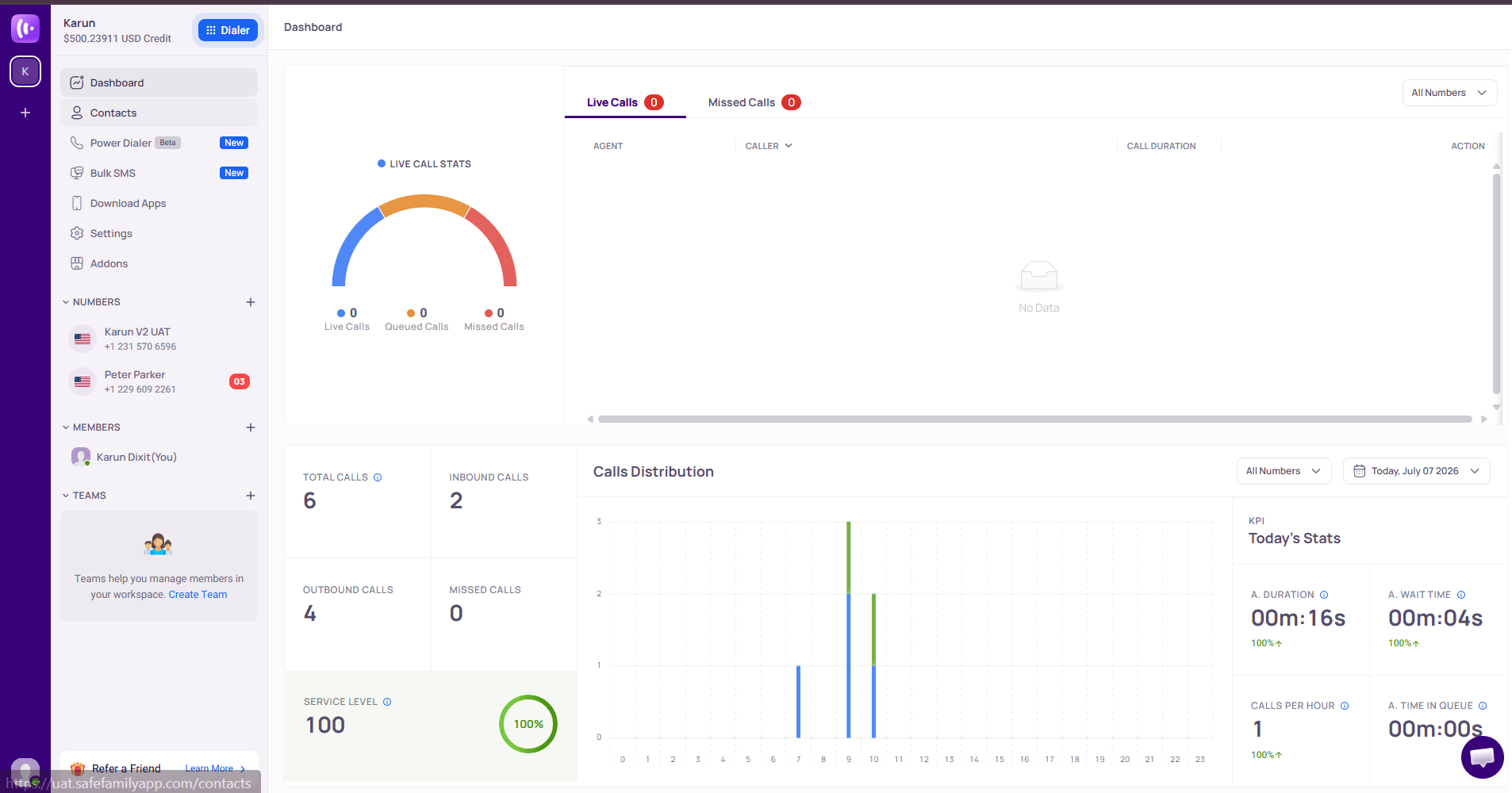Image resolution: width=1512 pixels, height=793 pixels.
Task: Click A. Wait Time info icon
Action: click(x=1461, y=595)
